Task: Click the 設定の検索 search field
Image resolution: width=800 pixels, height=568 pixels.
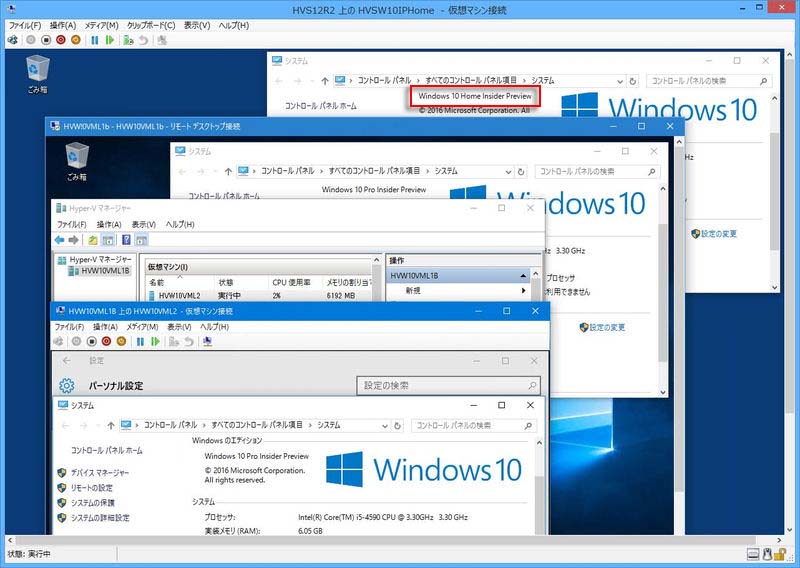Action: 448,385
